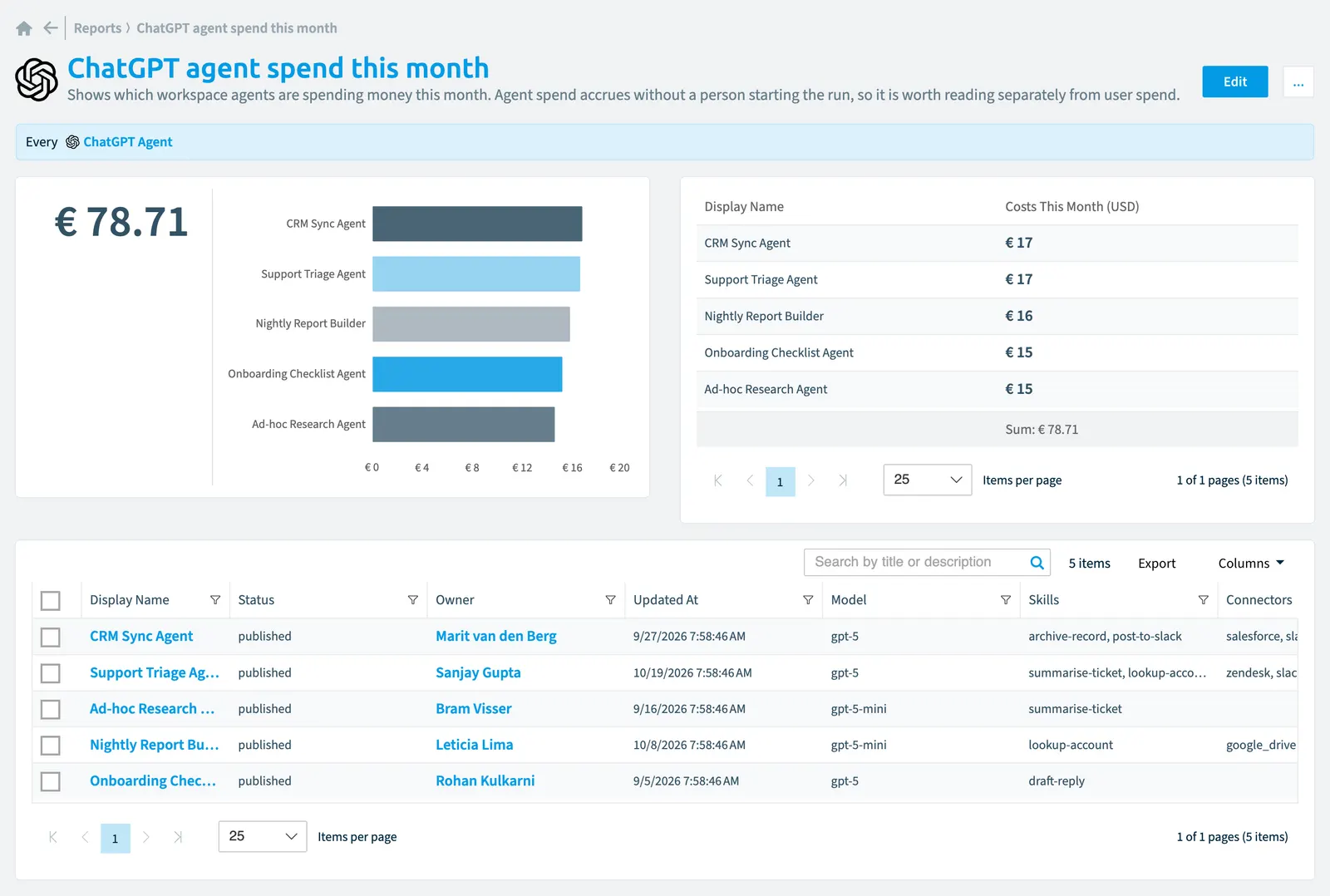Go to first page in costs table pager
Image resolution: width=1330 pixels, height=896 pixels.
pyautogui.click(x=718, y=480)
